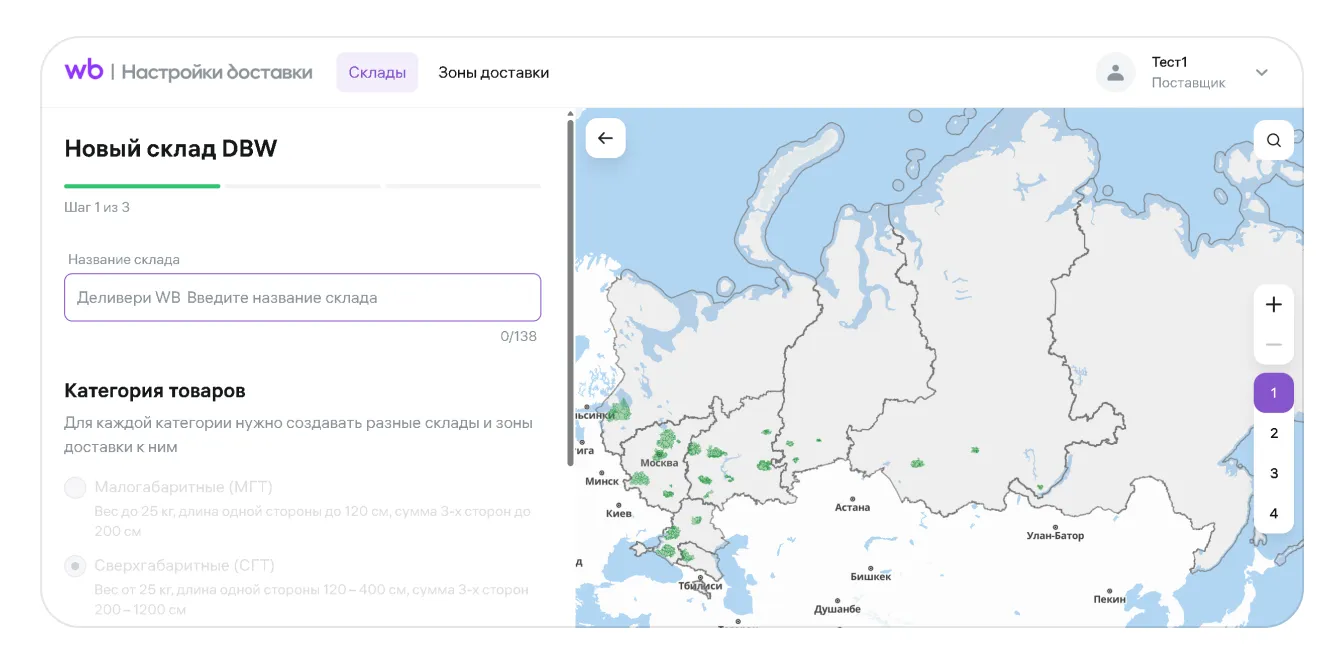Viewport: 1344px width, 664px height.
Task: Select map level 4 button
Action: [x=1274, y=513]
